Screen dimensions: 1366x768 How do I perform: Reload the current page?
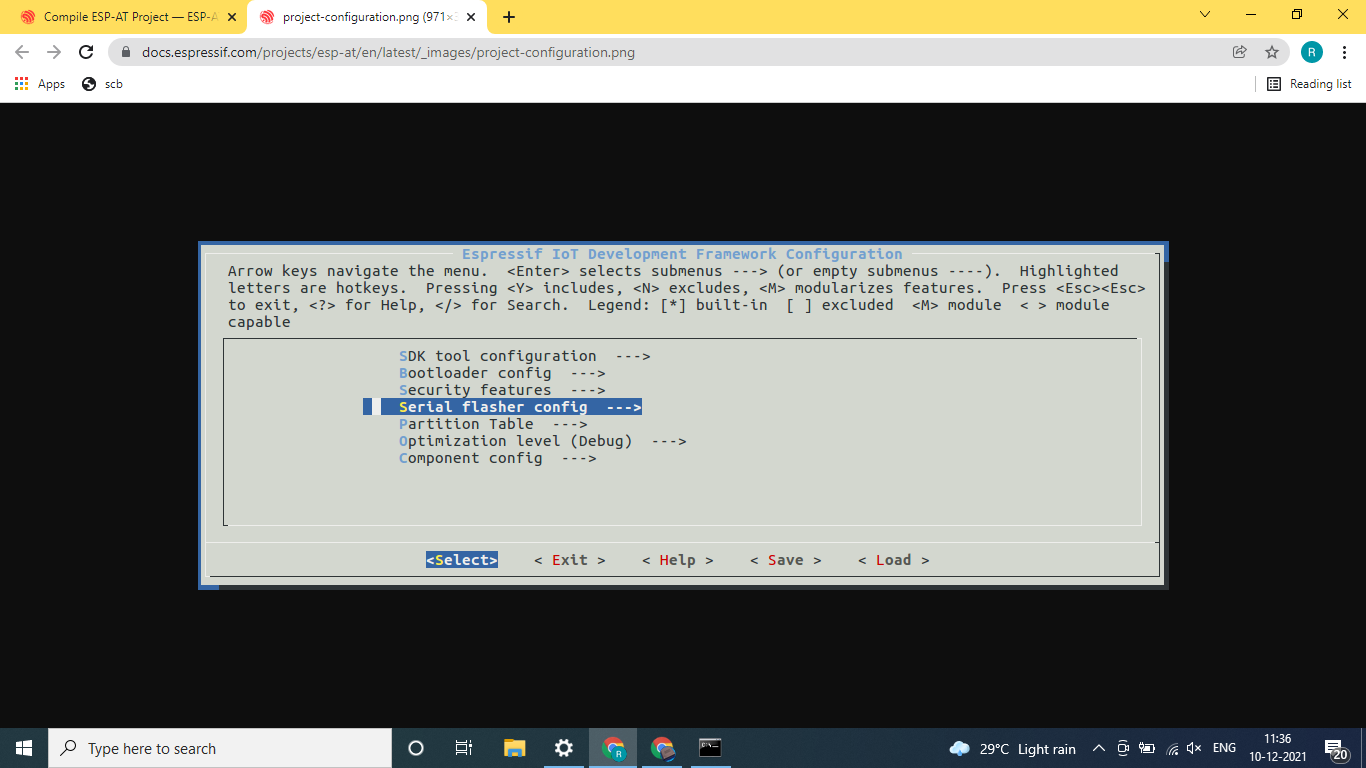85,52
